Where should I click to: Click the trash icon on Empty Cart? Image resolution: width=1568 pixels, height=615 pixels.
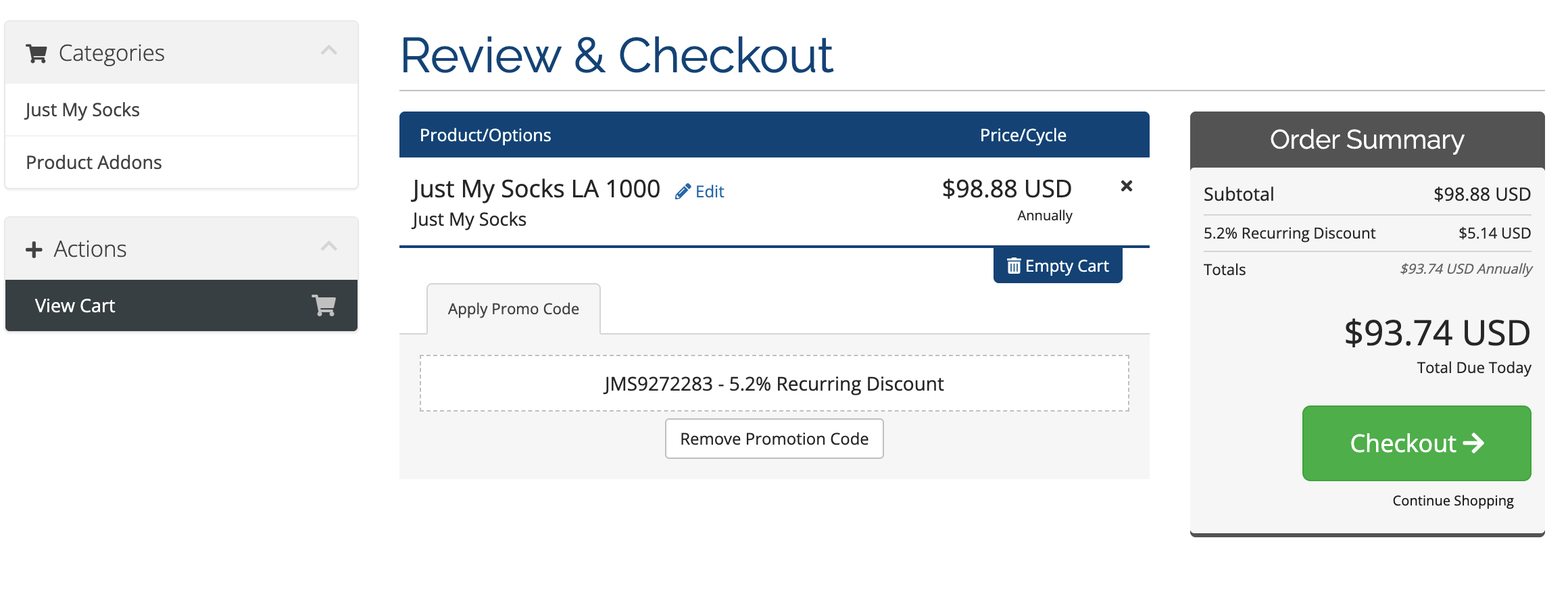pos(1014,266)
